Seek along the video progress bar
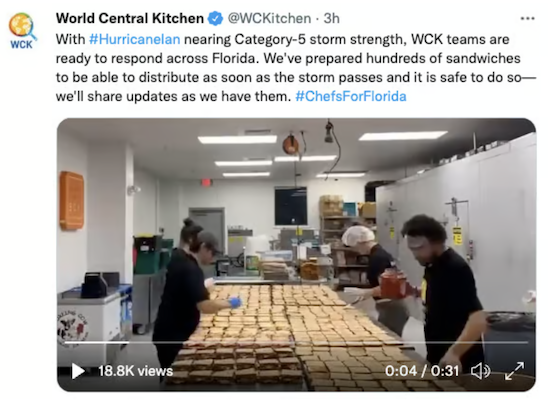 pyautogui.click(x=296, y=342)
